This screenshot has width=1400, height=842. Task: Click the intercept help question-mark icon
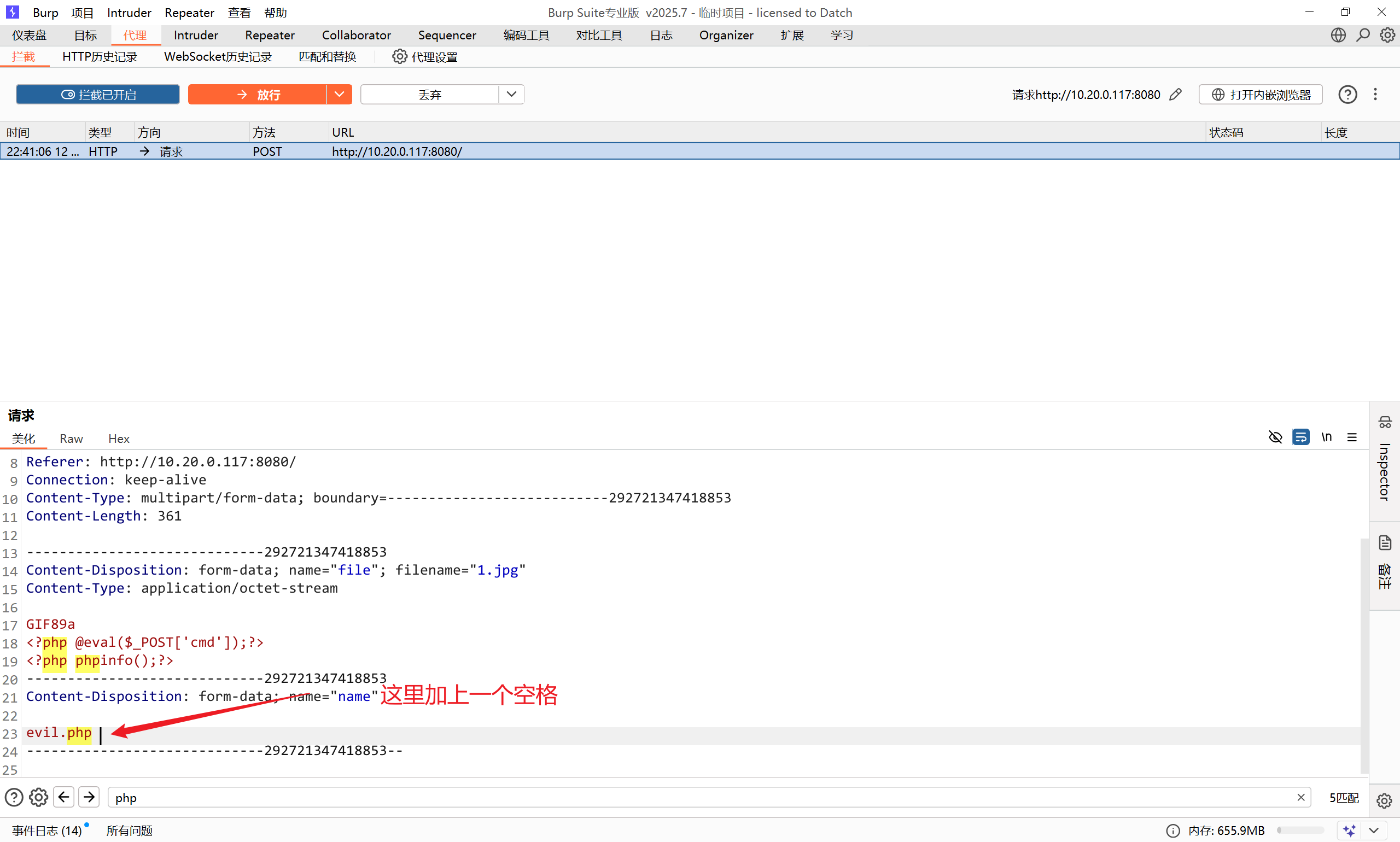tap(1347, 94)
